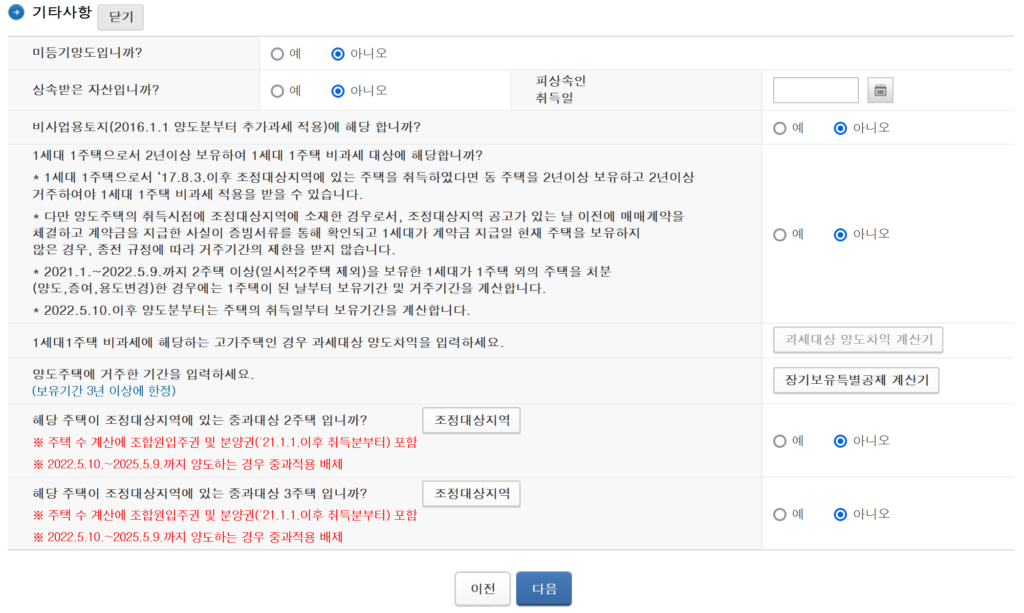The width and height of the screenshot is (1024, 613).
Task: Click the text 양도주택에 거주한 기간을 입력하세요.
Action: point(143,374)
